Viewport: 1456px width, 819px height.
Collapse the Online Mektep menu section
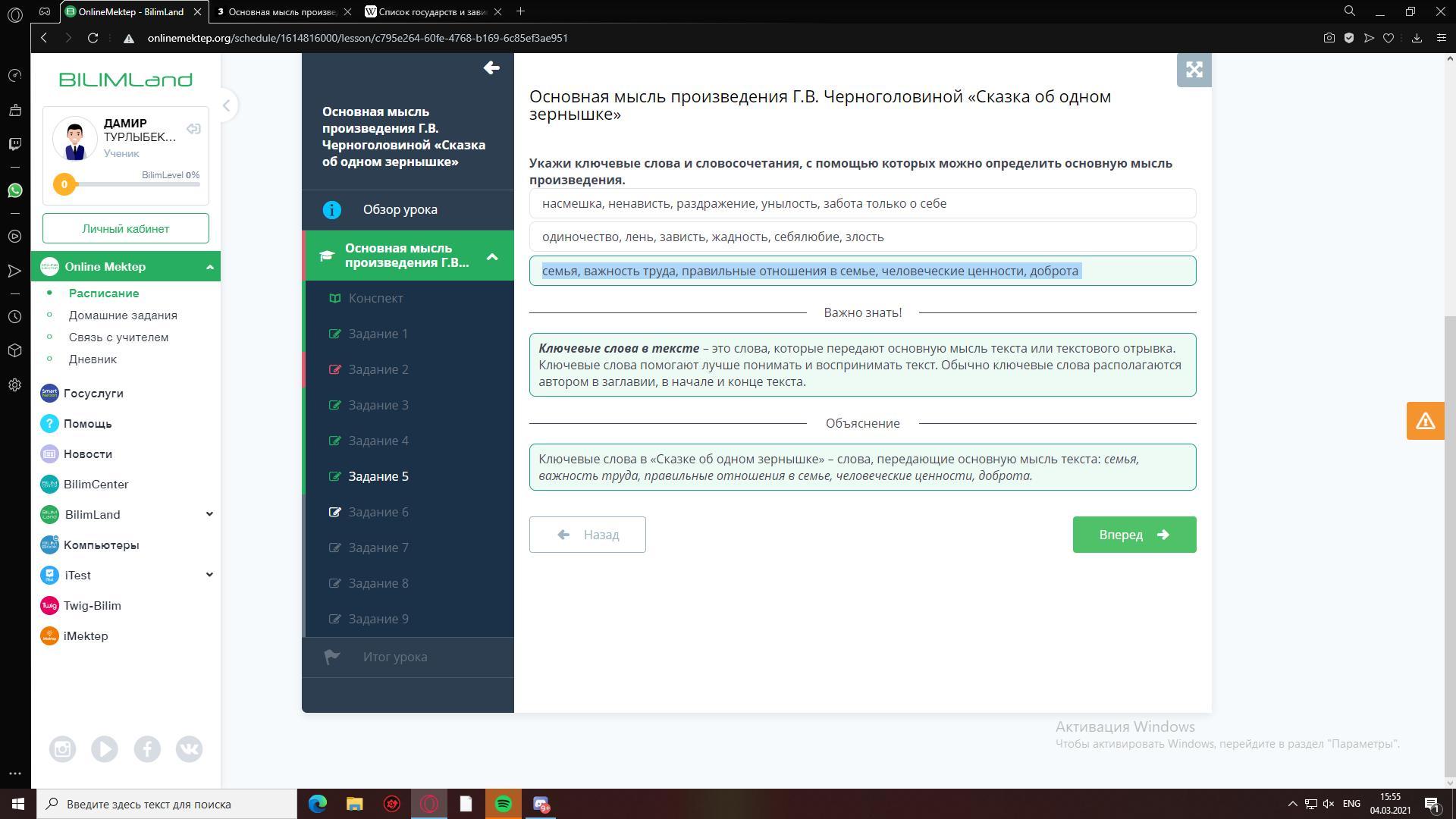[210, 267]
